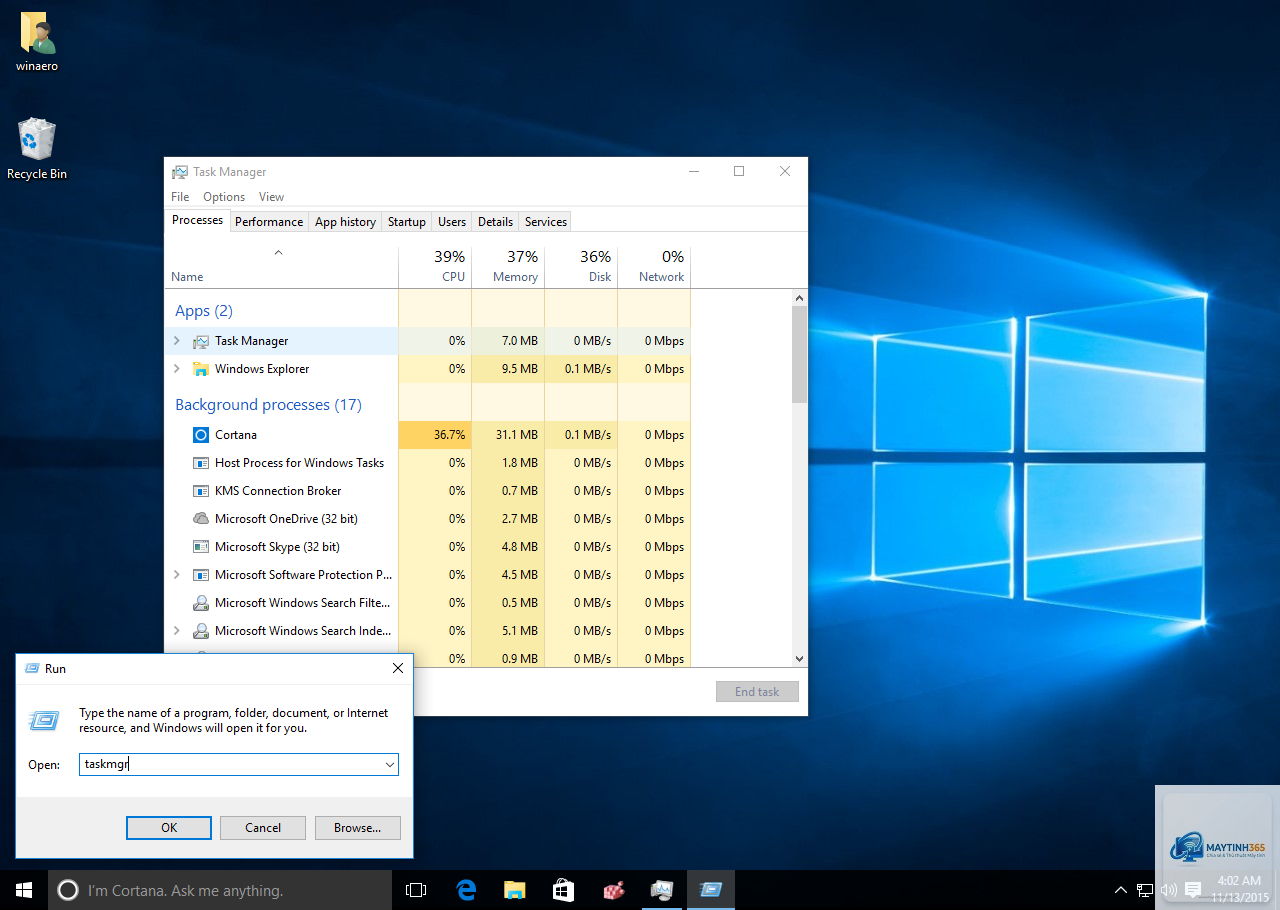Click the Microsoft OneDrive cloud icon
The image size is (1280, 910).
[x=201, y=519]
